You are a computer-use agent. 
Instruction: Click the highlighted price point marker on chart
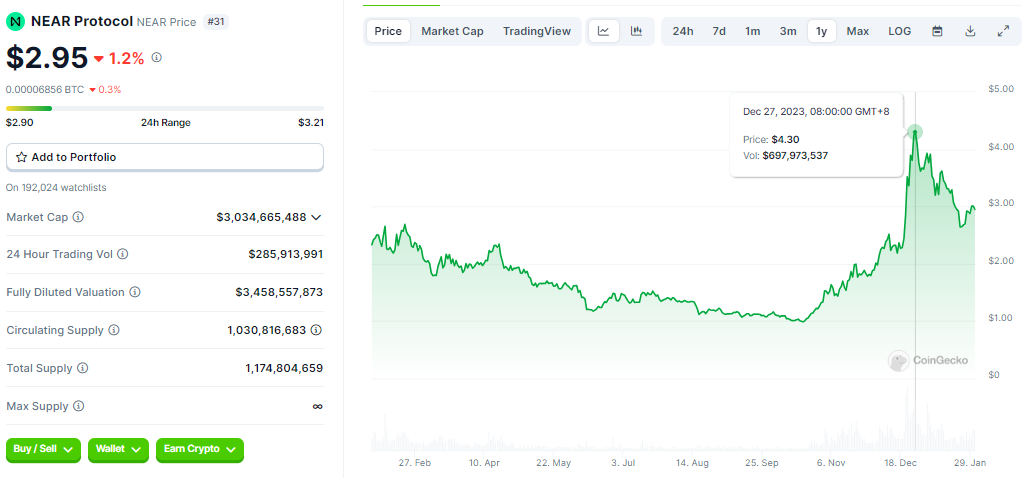[915, 132]
